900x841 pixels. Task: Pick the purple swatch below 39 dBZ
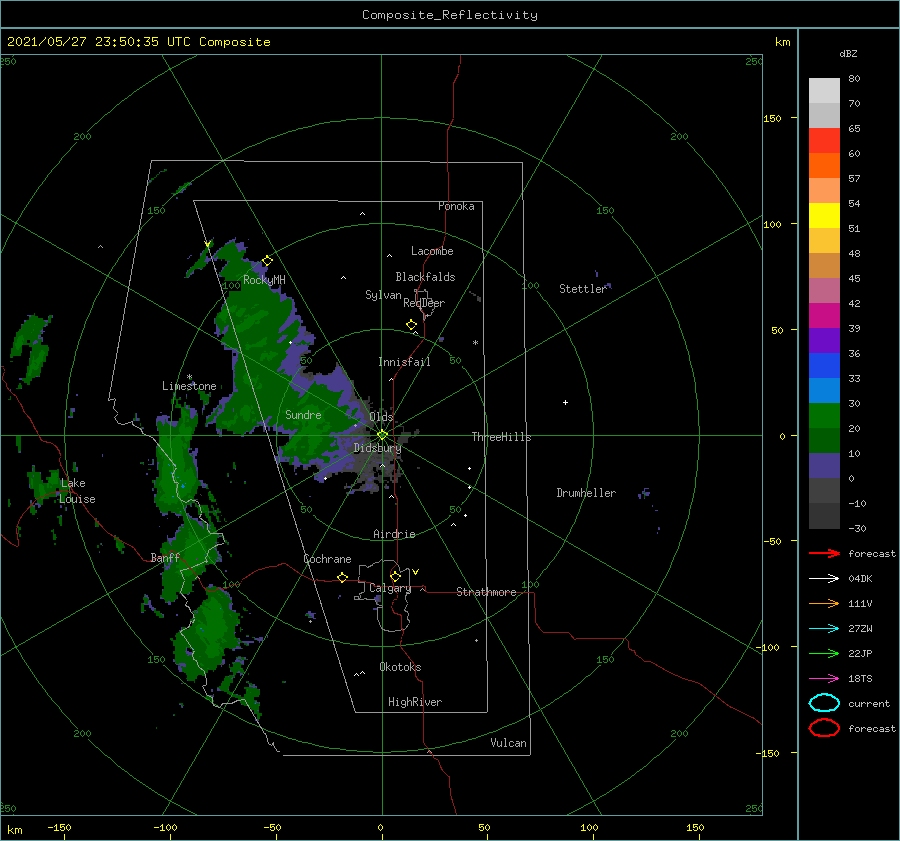(x=824, y=341)
